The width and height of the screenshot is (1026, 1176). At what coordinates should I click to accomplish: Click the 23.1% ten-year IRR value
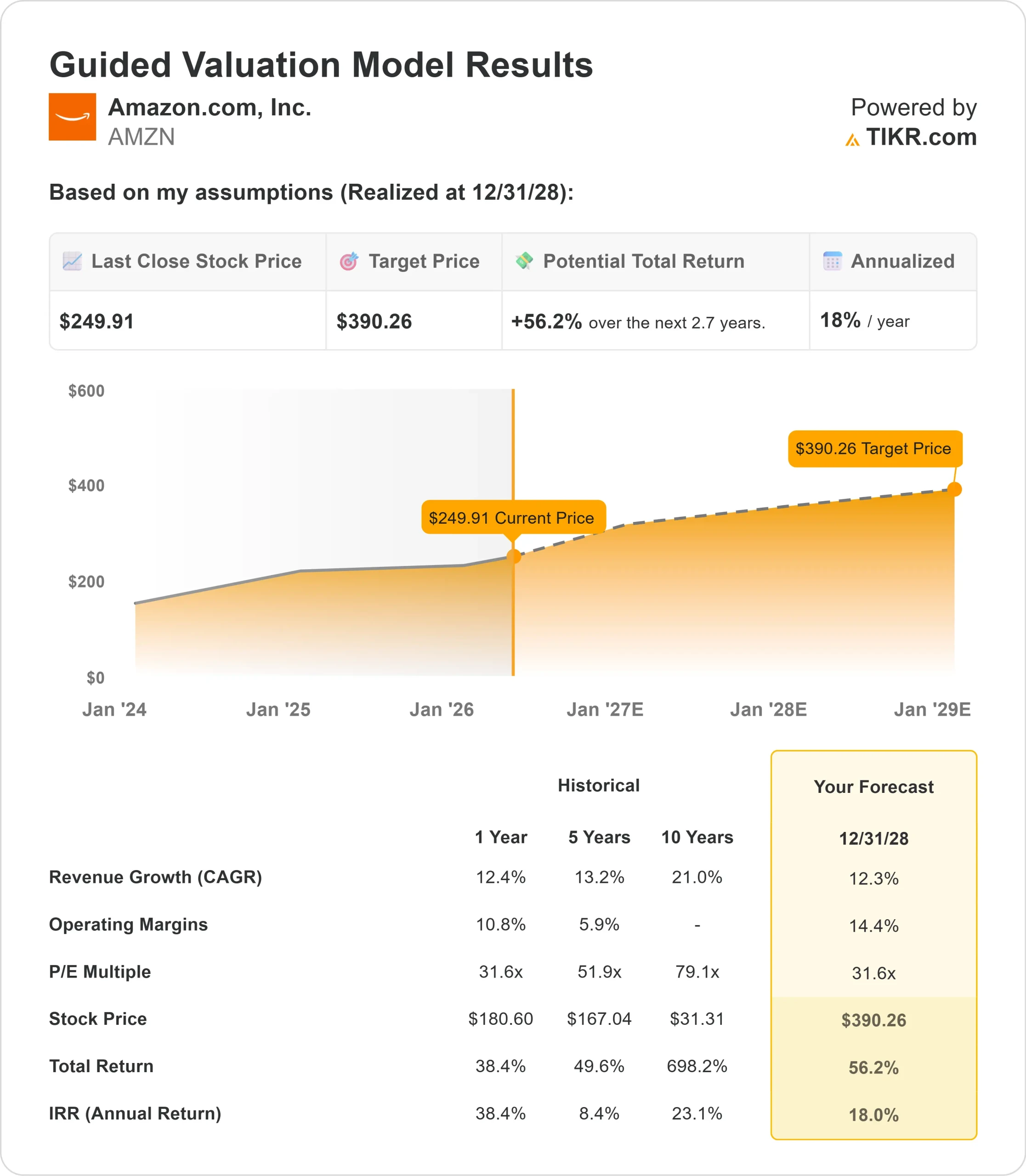(697, 1114)
